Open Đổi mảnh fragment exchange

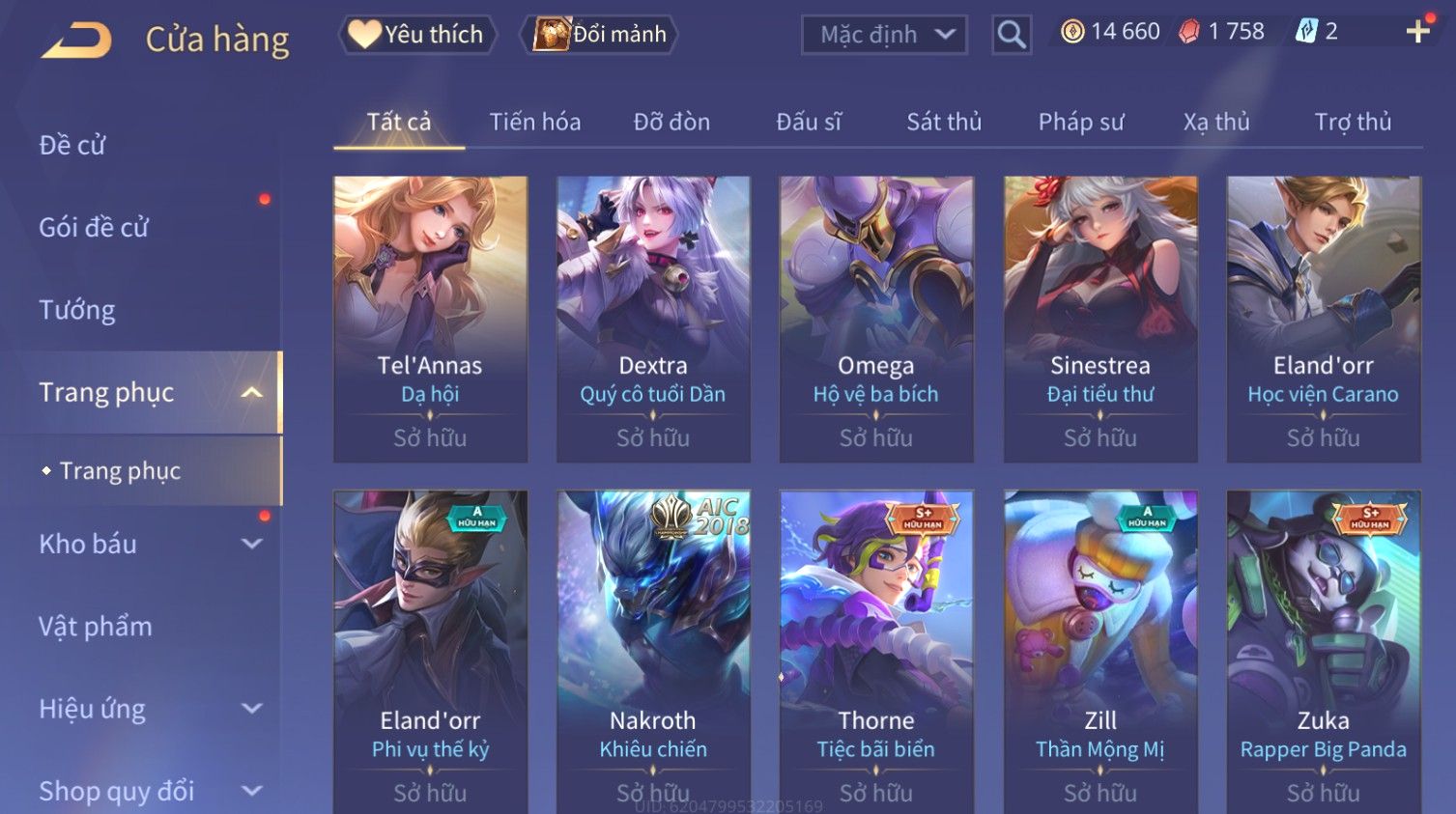click(x=601, y=35)
